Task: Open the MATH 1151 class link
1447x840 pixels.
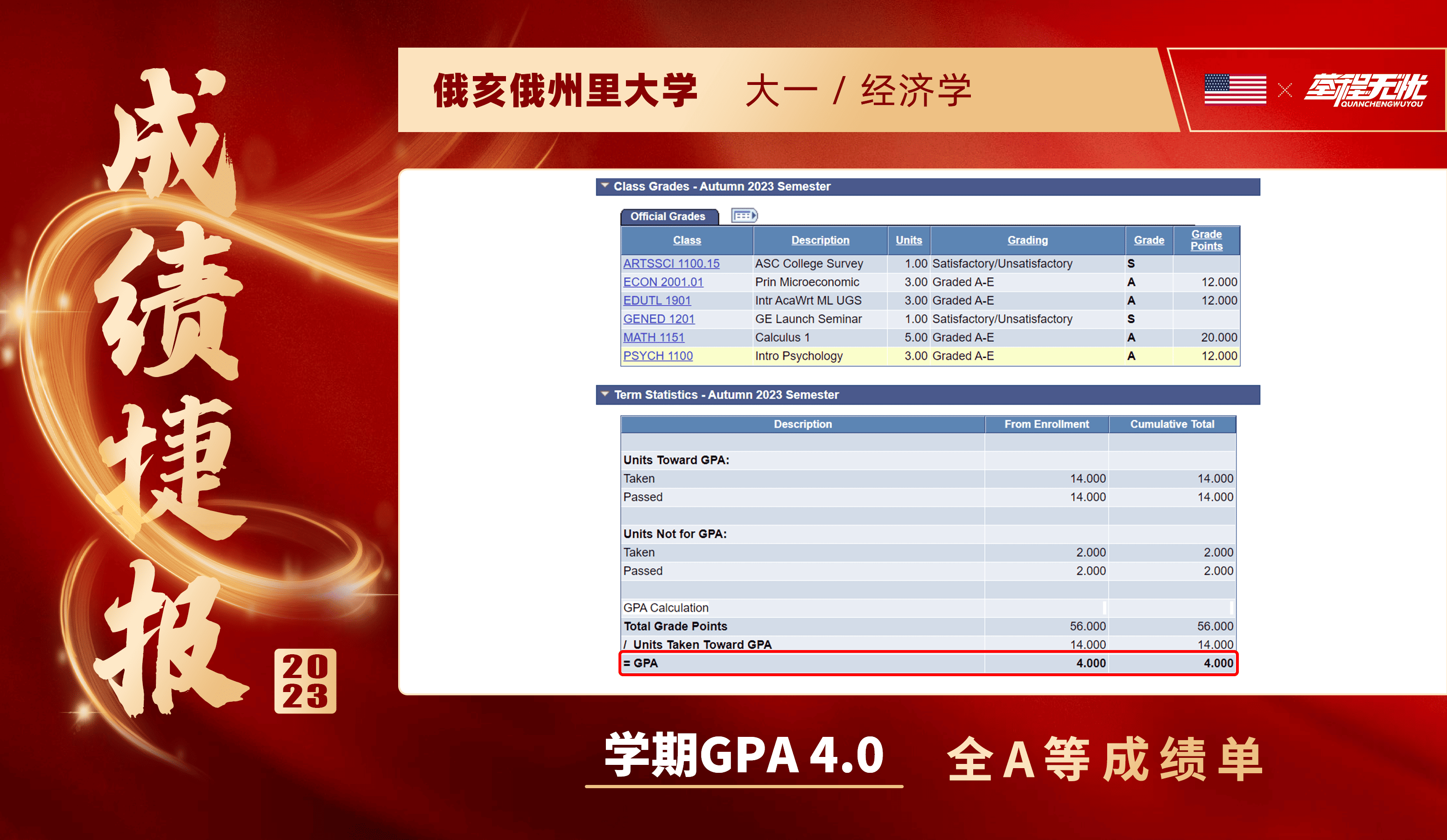Action: coord(654,337)
